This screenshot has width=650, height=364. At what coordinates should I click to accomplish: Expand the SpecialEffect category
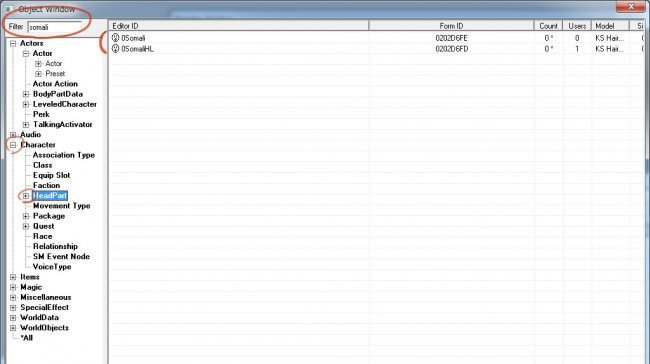[13, 307]
